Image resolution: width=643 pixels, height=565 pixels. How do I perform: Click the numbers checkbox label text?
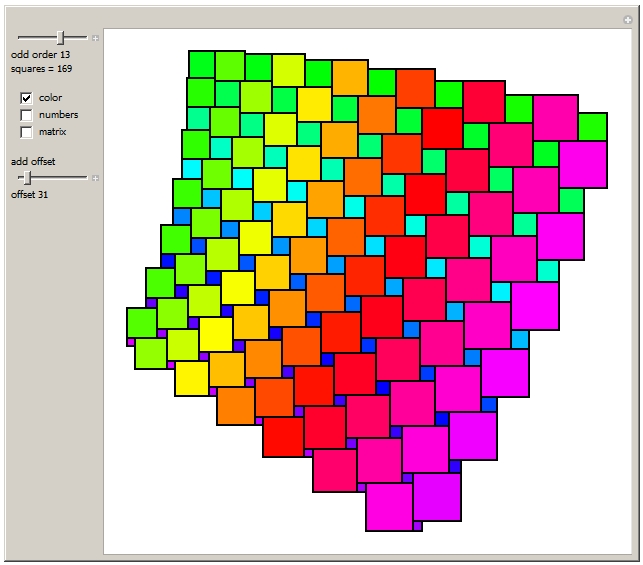click(58, 115)
